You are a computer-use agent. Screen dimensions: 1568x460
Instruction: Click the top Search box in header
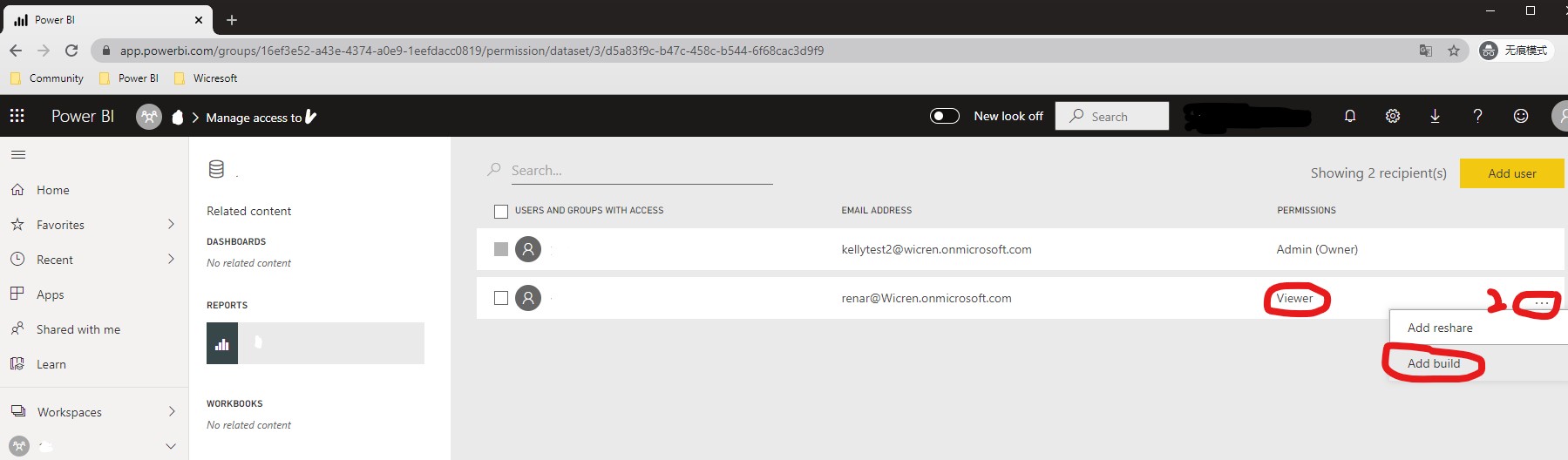(x=1112, y=116)
